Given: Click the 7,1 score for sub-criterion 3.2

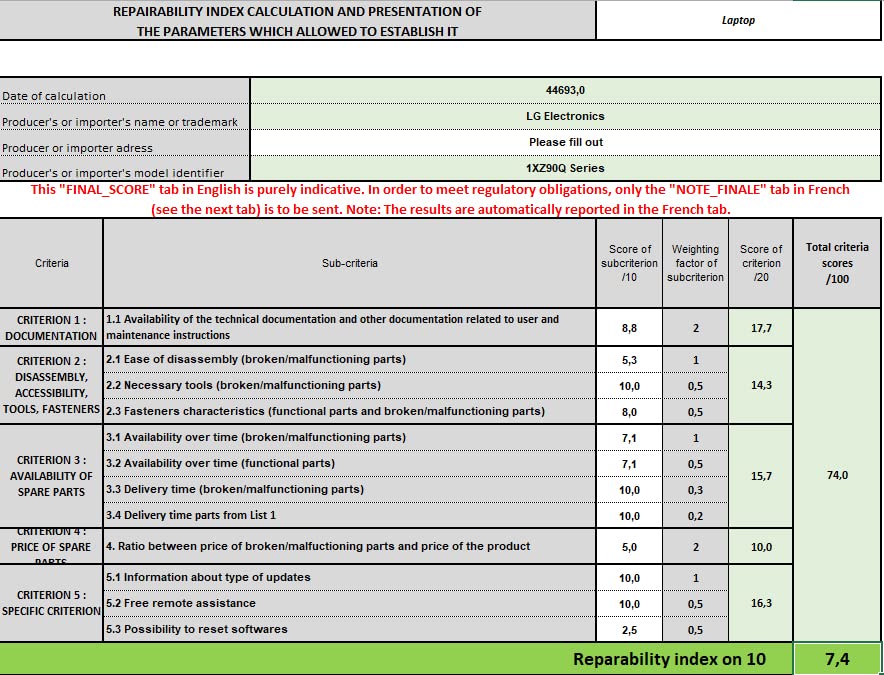Looking at the screenshot, I should 629,464.
